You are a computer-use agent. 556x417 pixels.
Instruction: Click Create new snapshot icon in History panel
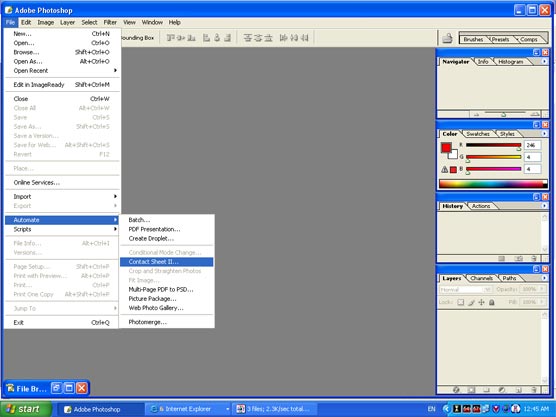pyautogui.click(x=518, y=258)
